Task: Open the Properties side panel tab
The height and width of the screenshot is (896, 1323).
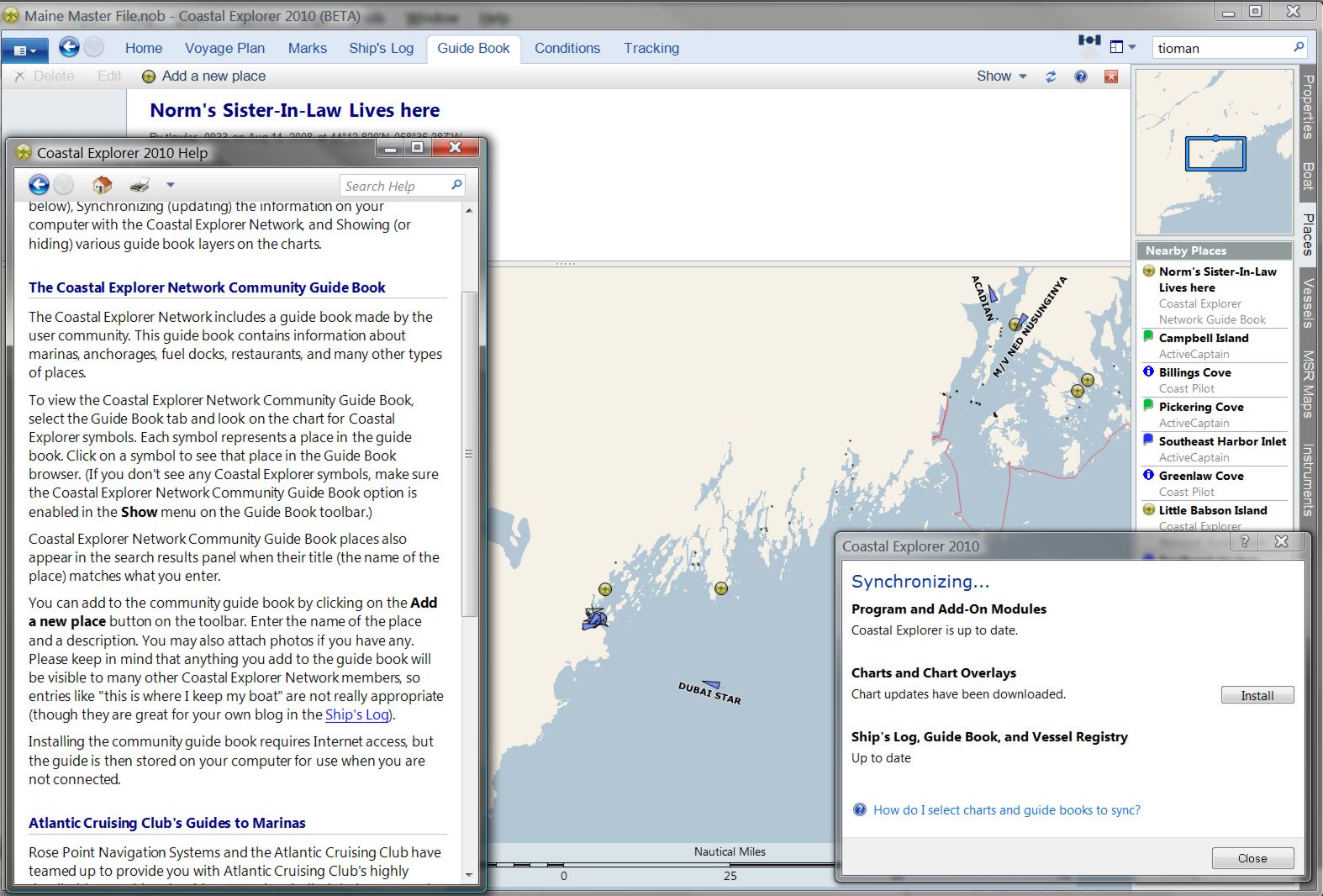Action: click(1308, 107)
